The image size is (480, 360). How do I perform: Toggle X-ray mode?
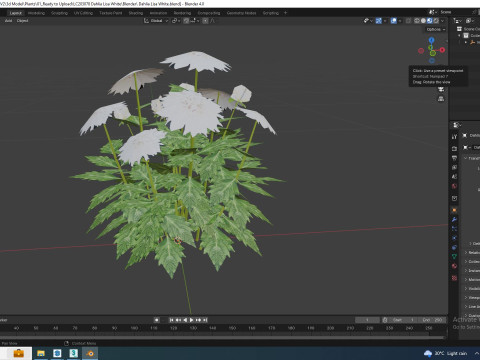[408, 21]
